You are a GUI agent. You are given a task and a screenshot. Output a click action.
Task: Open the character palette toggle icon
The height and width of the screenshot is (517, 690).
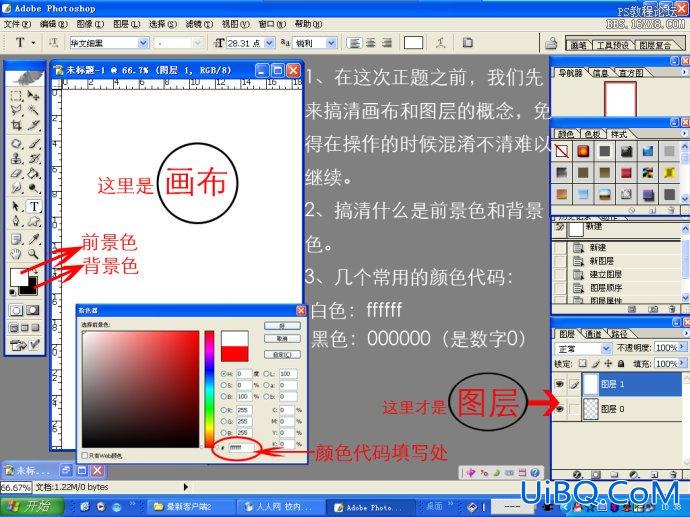[x=467, y=43]
